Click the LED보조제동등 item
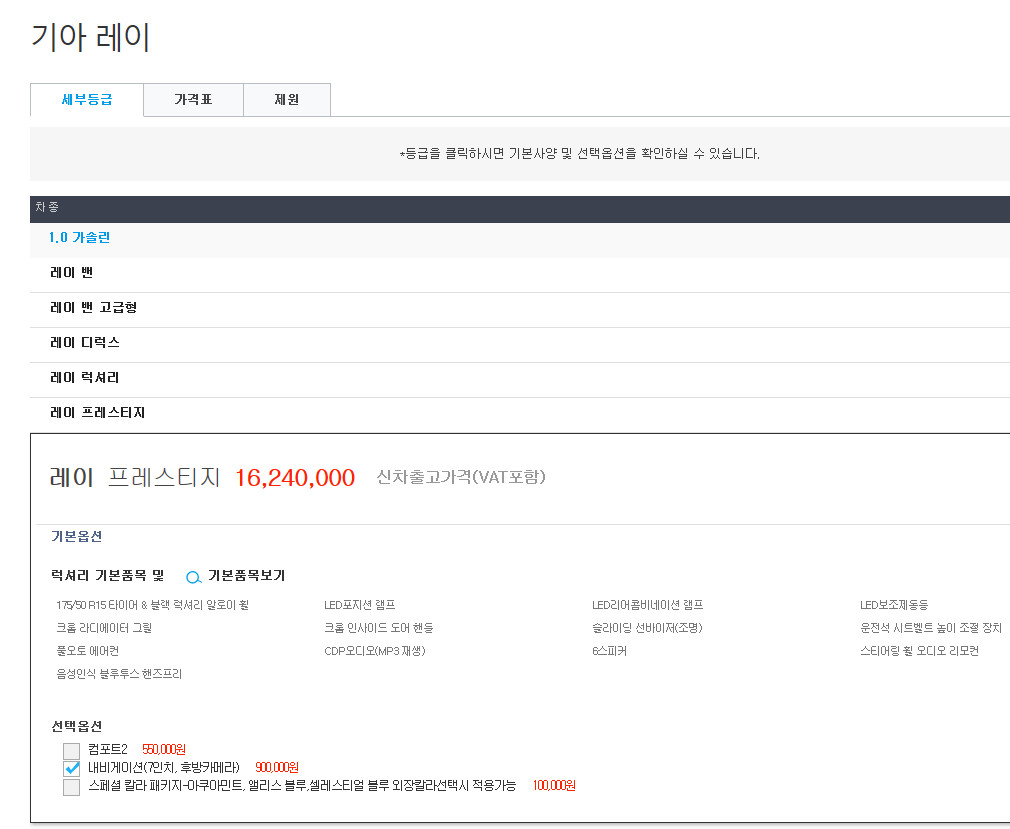 click(x=894, y=605)
